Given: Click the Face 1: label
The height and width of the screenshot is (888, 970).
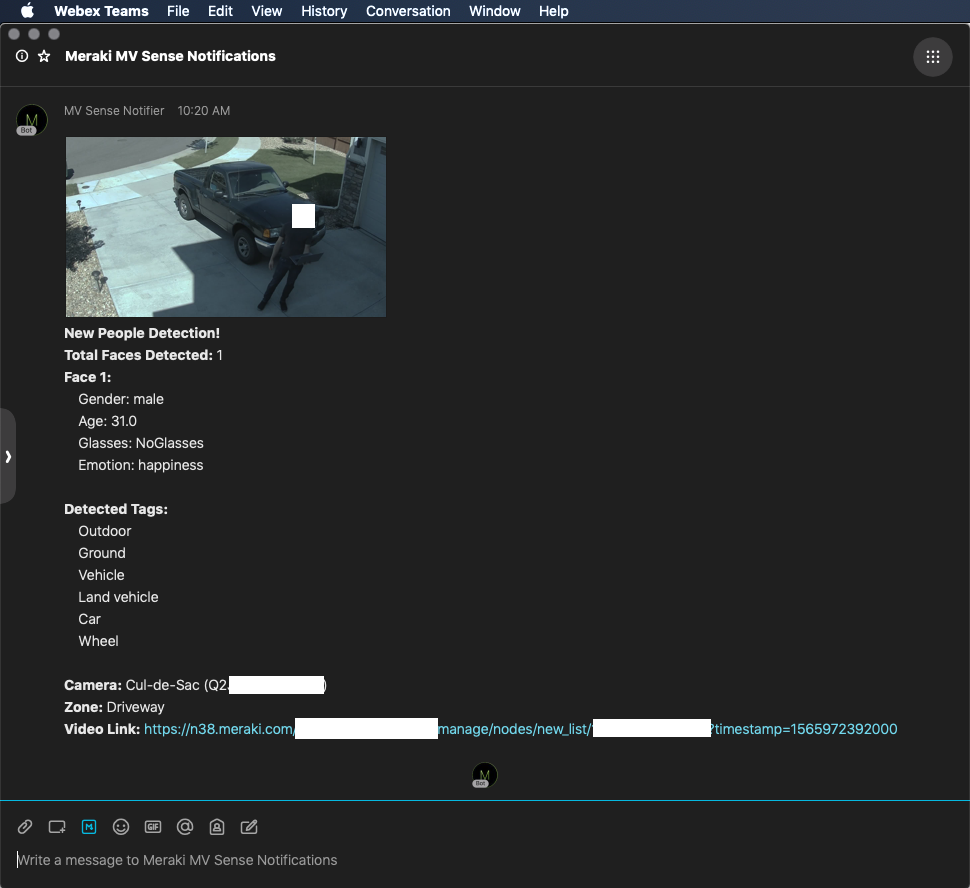Looking at the screenshot, I should [x=88, y=377].
